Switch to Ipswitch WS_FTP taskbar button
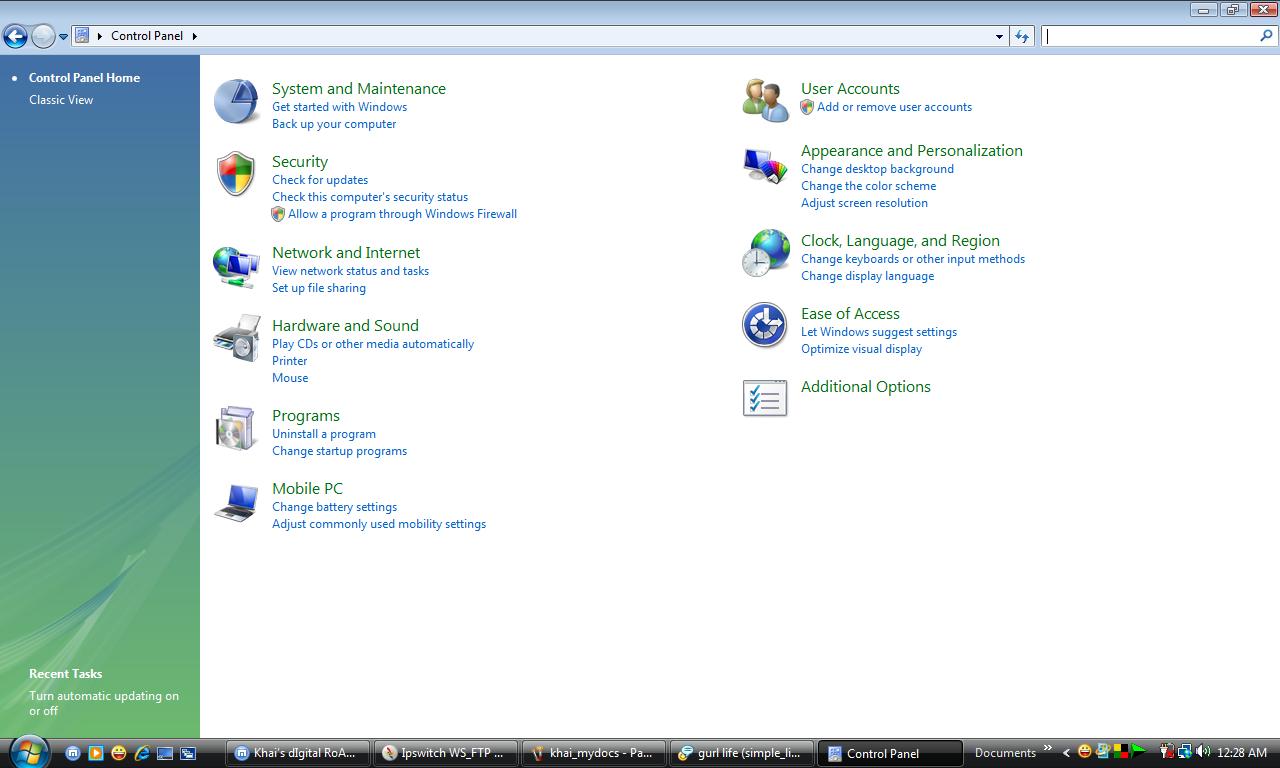Screen dimensions: 1280x768 click(446, 753)
